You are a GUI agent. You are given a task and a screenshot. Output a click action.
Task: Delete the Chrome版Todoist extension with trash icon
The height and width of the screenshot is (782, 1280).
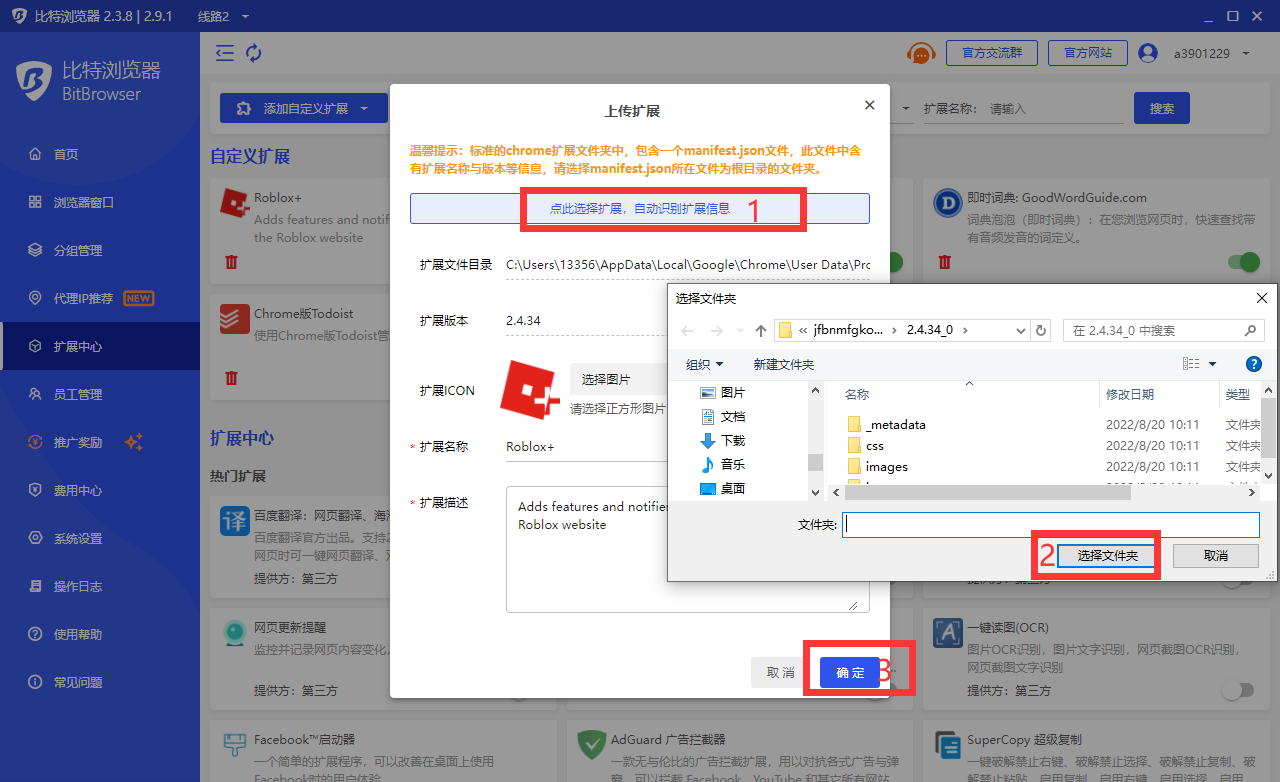point(231,378)
